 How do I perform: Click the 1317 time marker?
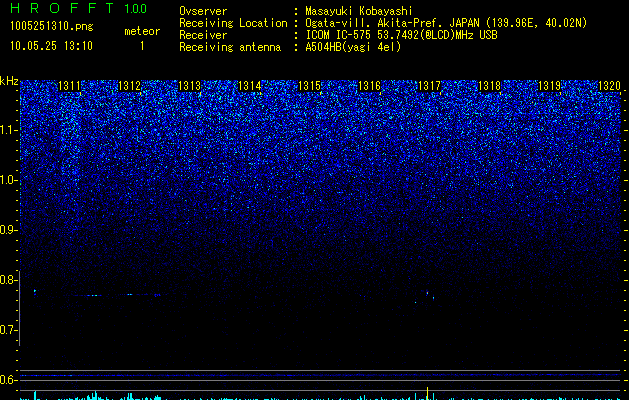(x=430, y=86)
